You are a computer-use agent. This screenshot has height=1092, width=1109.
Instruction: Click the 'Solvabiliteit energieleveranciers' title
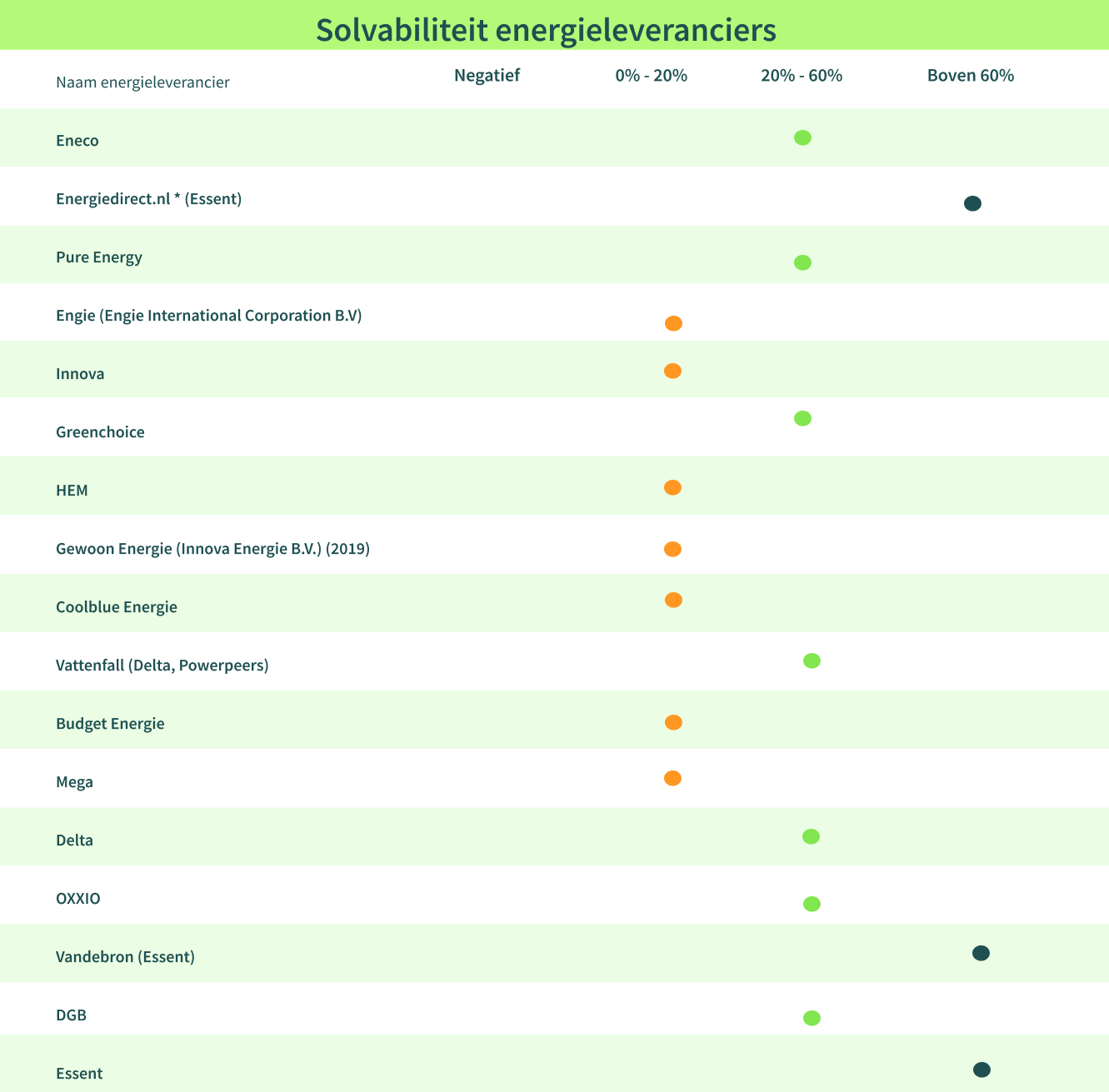546,30
